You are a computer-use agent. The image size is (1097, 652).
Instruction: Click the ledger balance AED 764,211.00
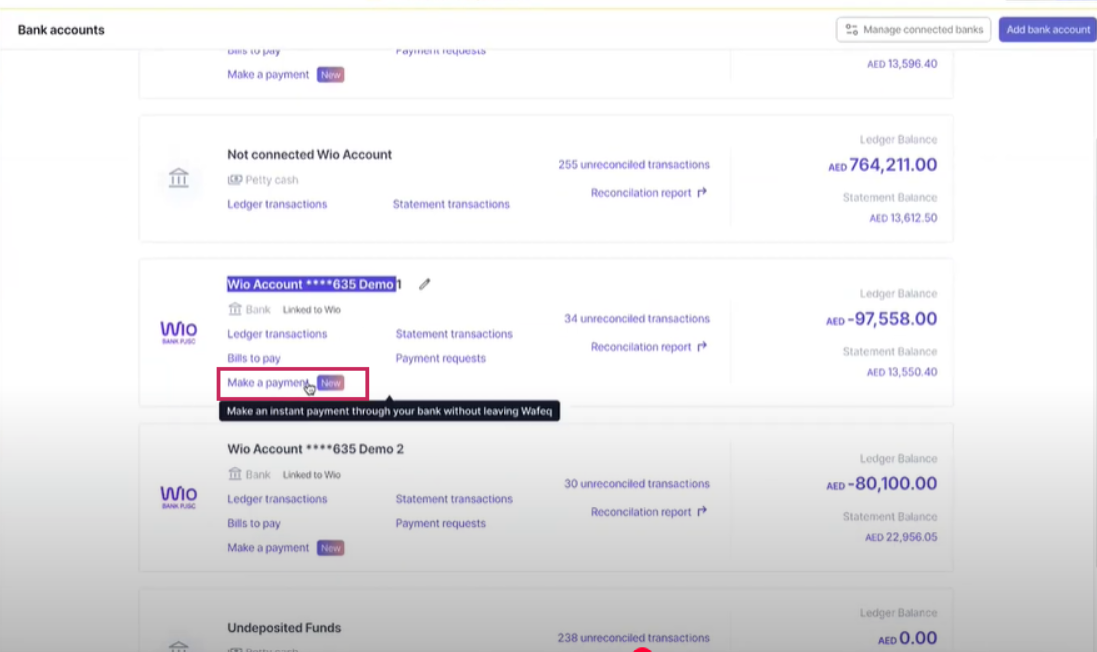coord(883,165)
